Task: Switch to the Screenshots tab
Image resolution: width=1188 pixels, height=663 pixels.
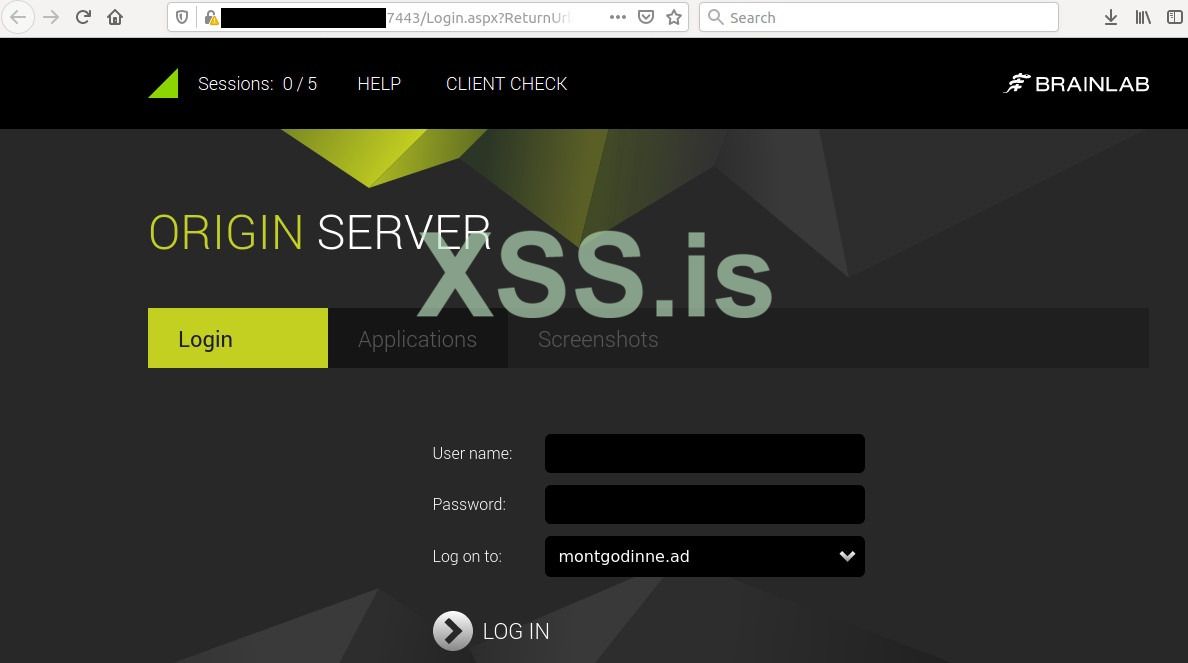Action: pos(598,338)
